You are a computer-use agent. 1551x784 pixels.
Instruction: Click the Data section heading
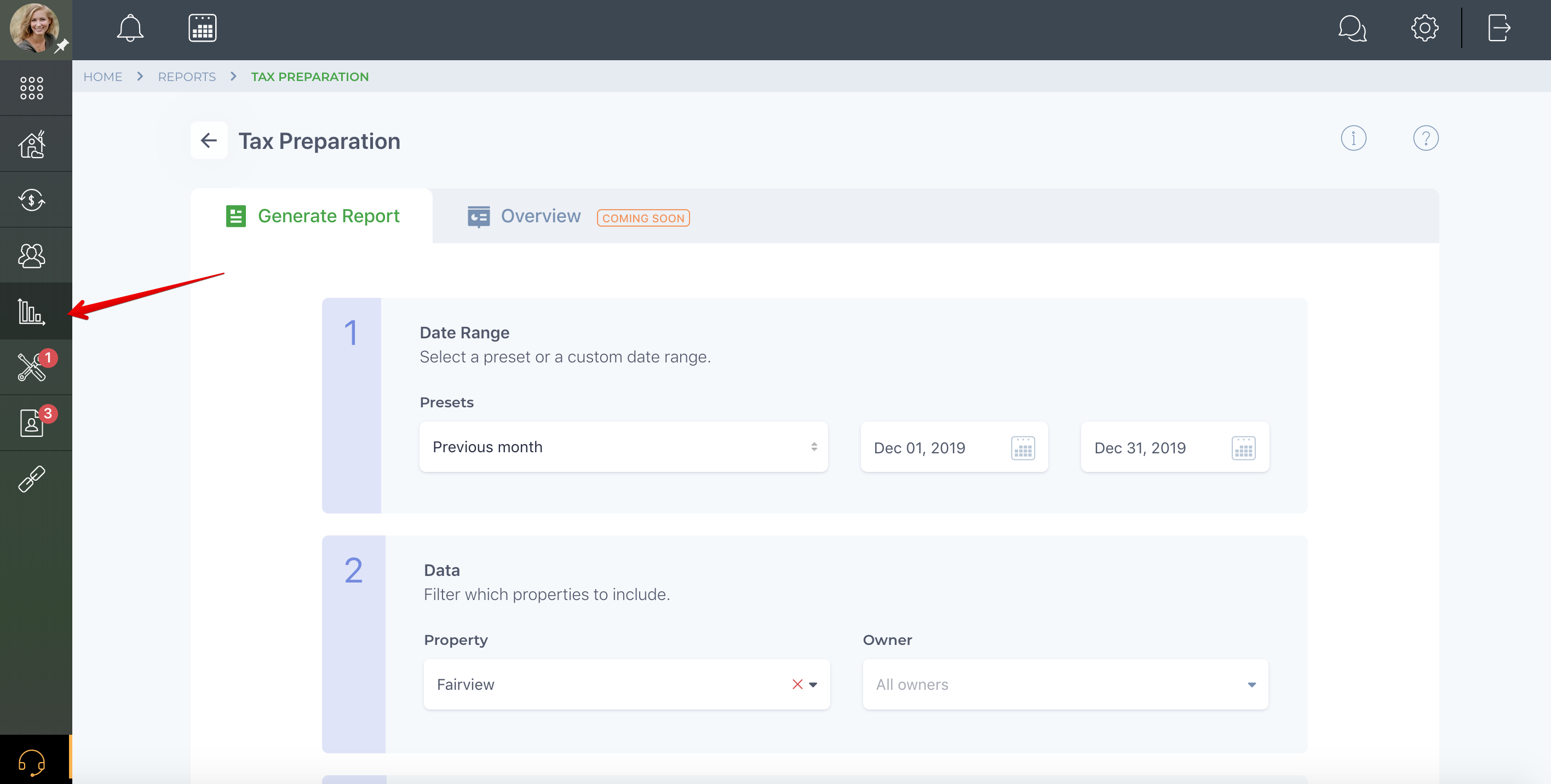442,570
